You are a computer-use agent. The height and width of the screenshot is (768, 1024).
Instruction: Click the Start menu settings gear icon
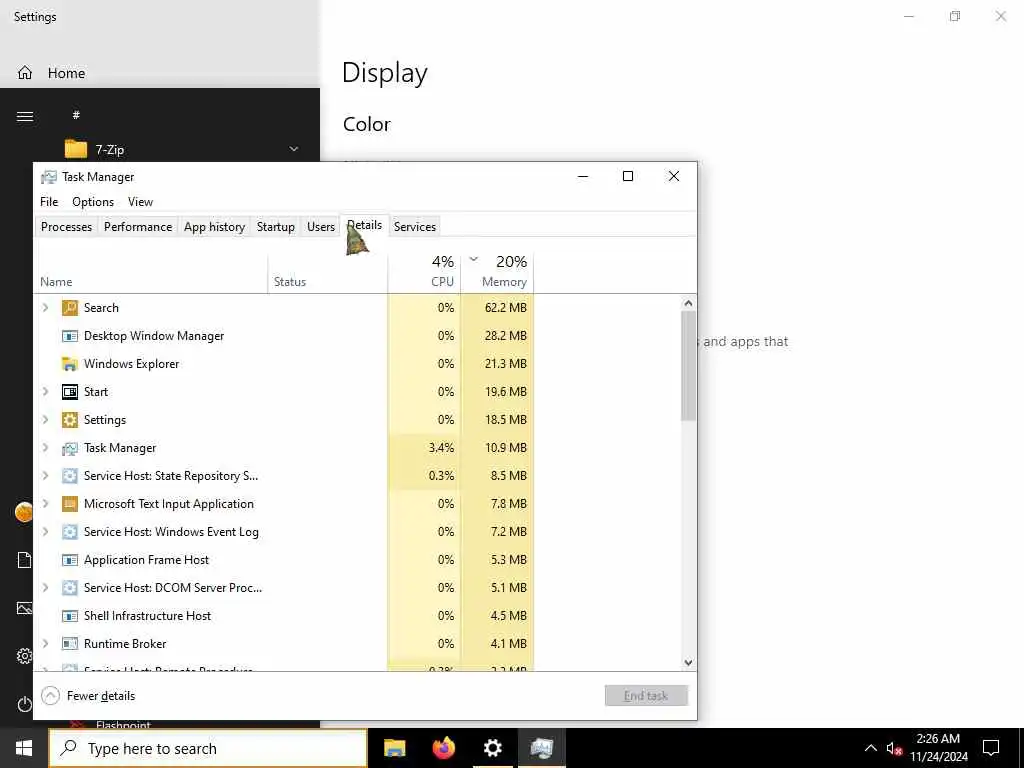(x=24, y=656)
